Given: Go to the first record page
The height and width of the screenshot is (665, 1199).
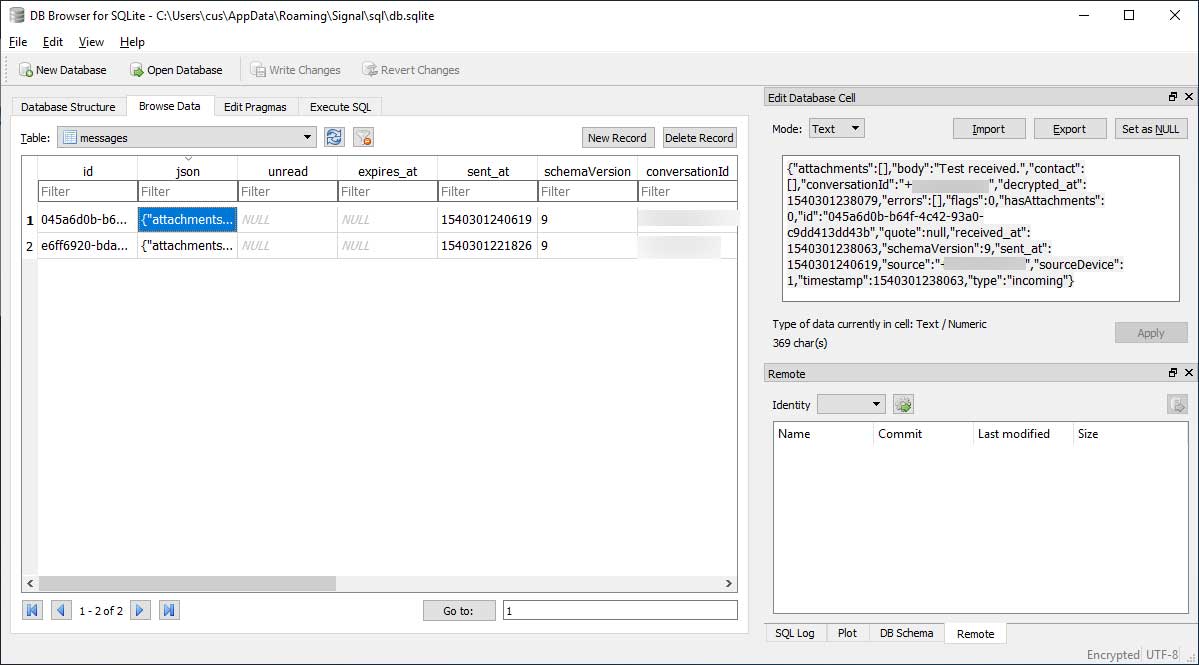Looking at the screenshot, I should click(x=32, y=610).
